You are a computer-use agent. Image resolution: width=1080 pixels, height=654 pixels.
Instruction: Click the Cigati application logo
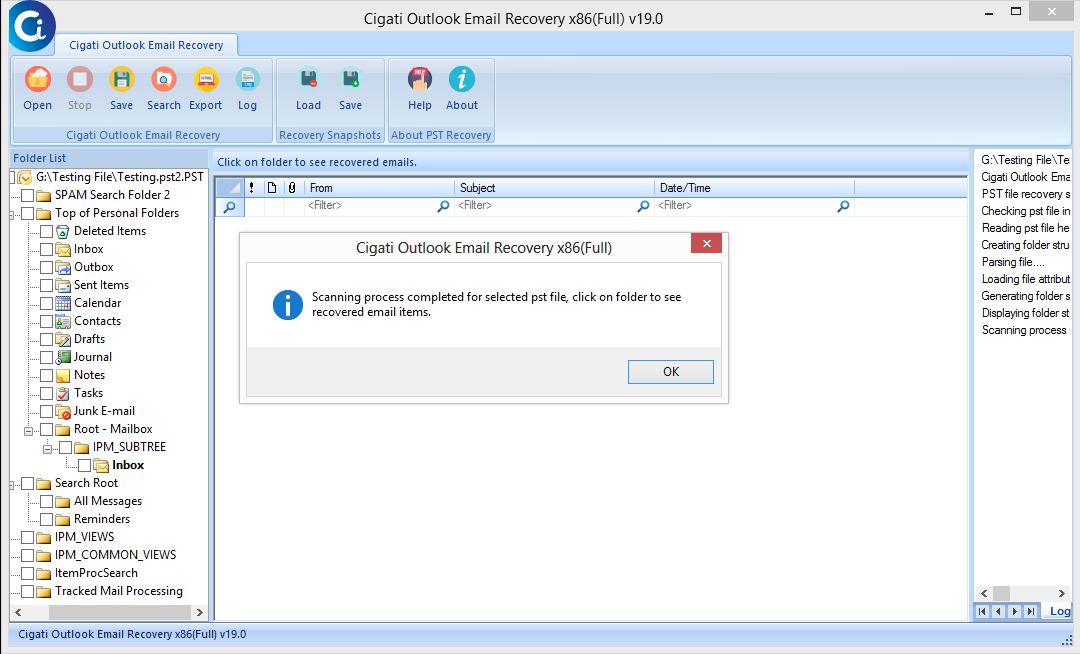(32, 26)
